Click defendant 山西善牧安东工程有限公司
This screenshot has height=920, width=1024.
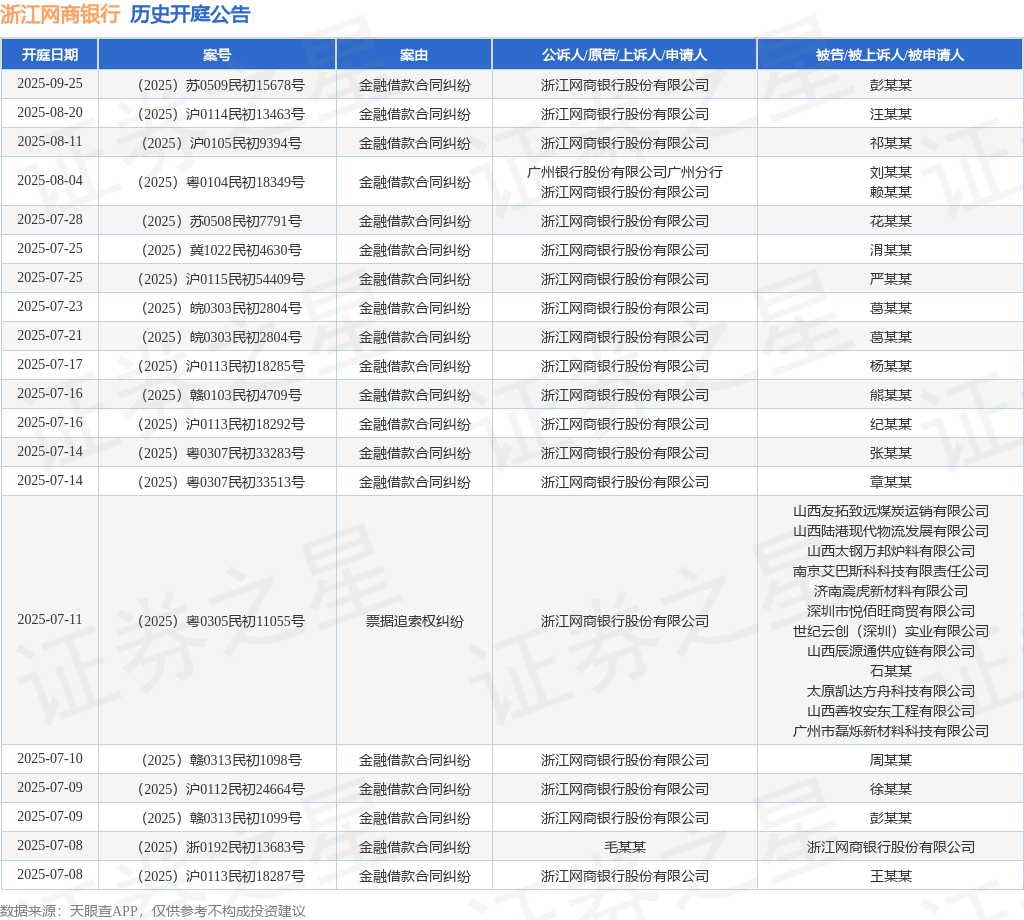(891, 711)
